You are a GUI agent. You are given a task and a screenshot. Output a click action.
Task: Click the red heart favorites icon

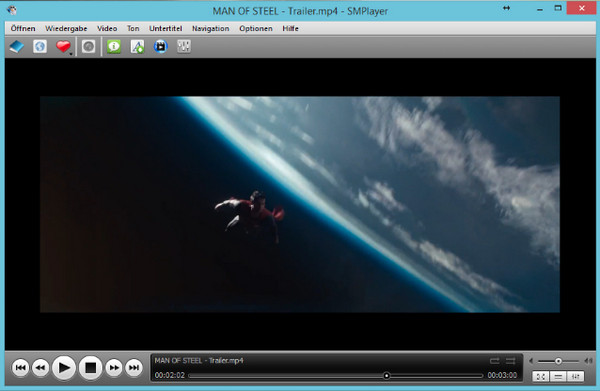[63, 46]
